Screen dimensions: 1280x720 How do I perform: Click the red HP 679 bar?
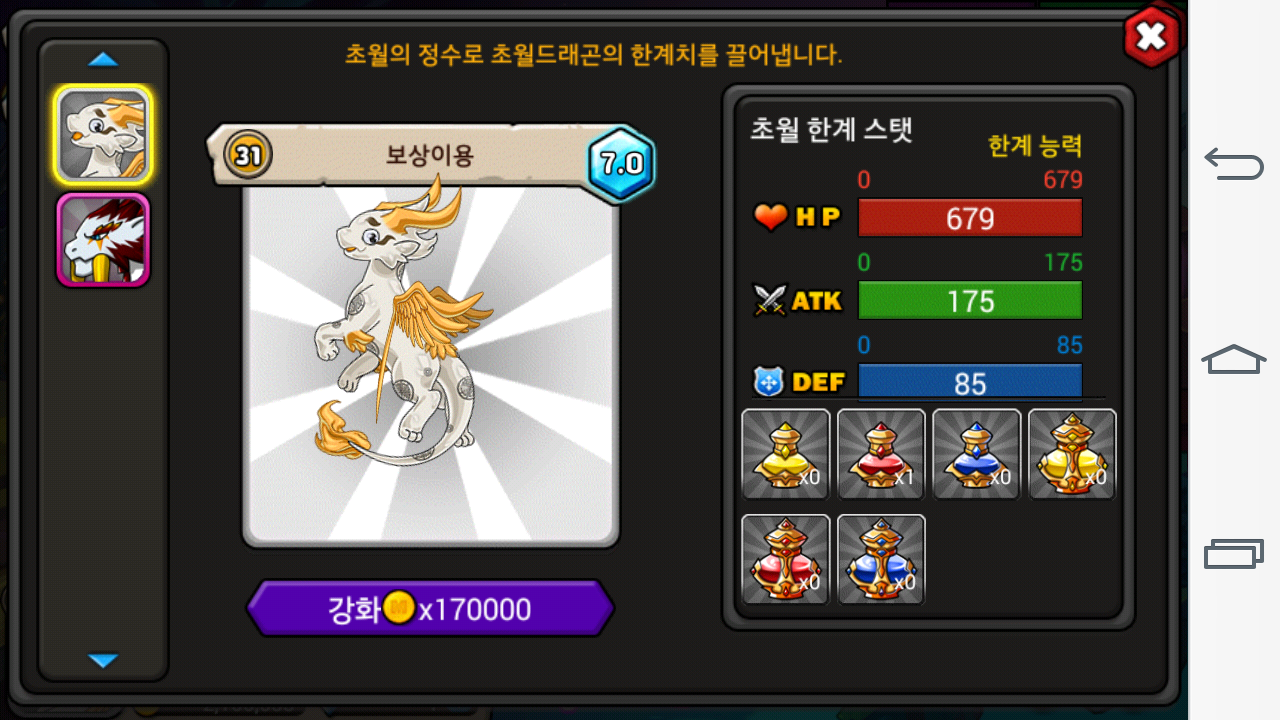tap(970, 218)
